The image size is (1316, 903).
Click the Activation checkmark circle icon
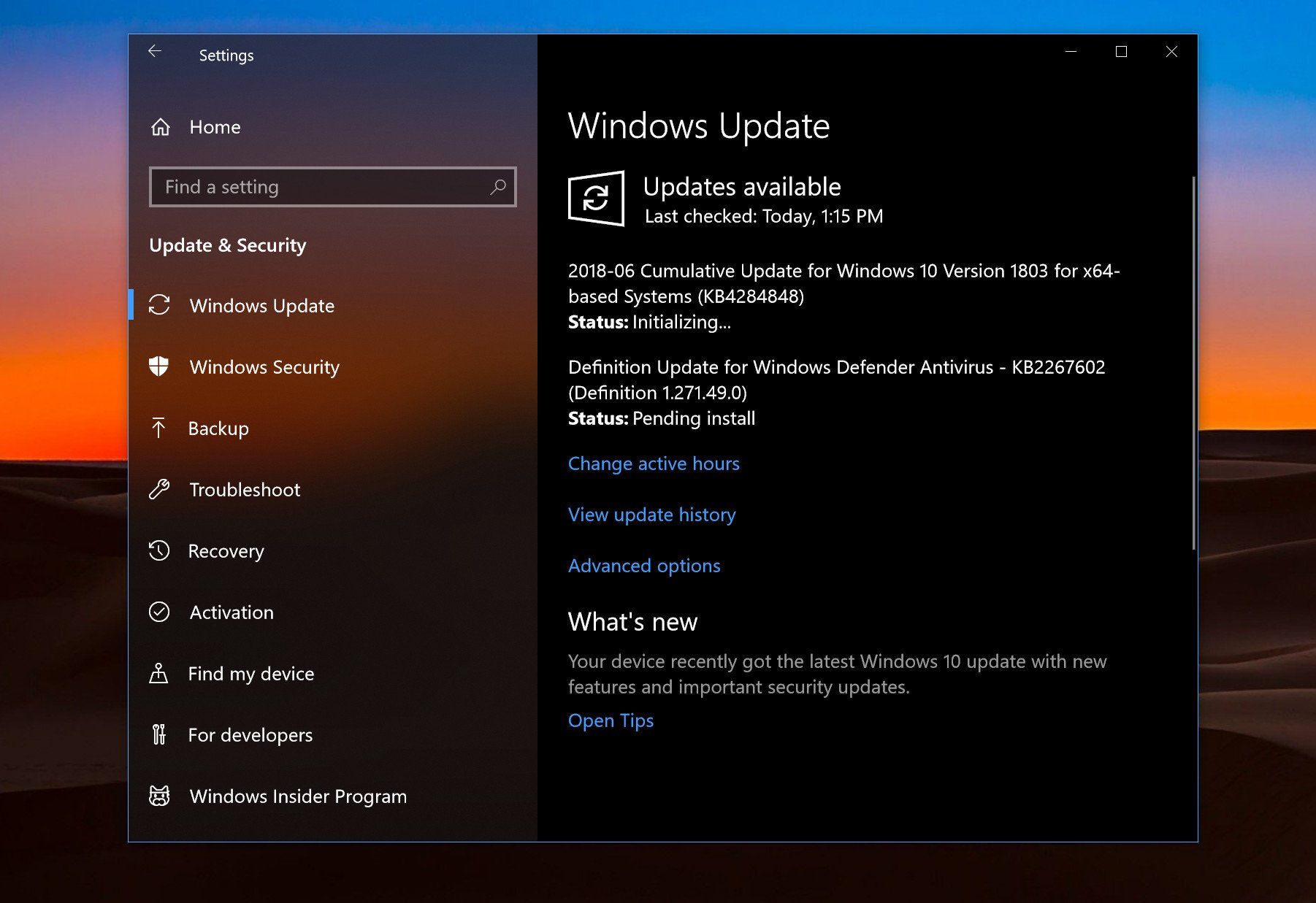pyautogui.click(x=159, y=612)
